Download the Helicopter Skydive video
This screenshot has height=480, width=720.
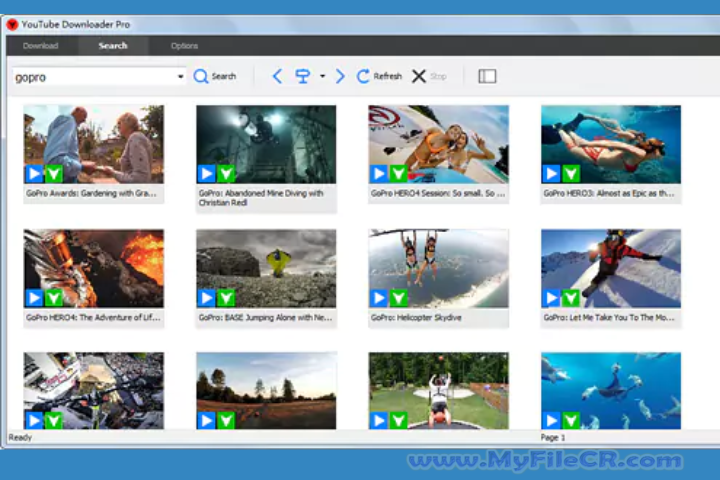[x=399, y=298]
